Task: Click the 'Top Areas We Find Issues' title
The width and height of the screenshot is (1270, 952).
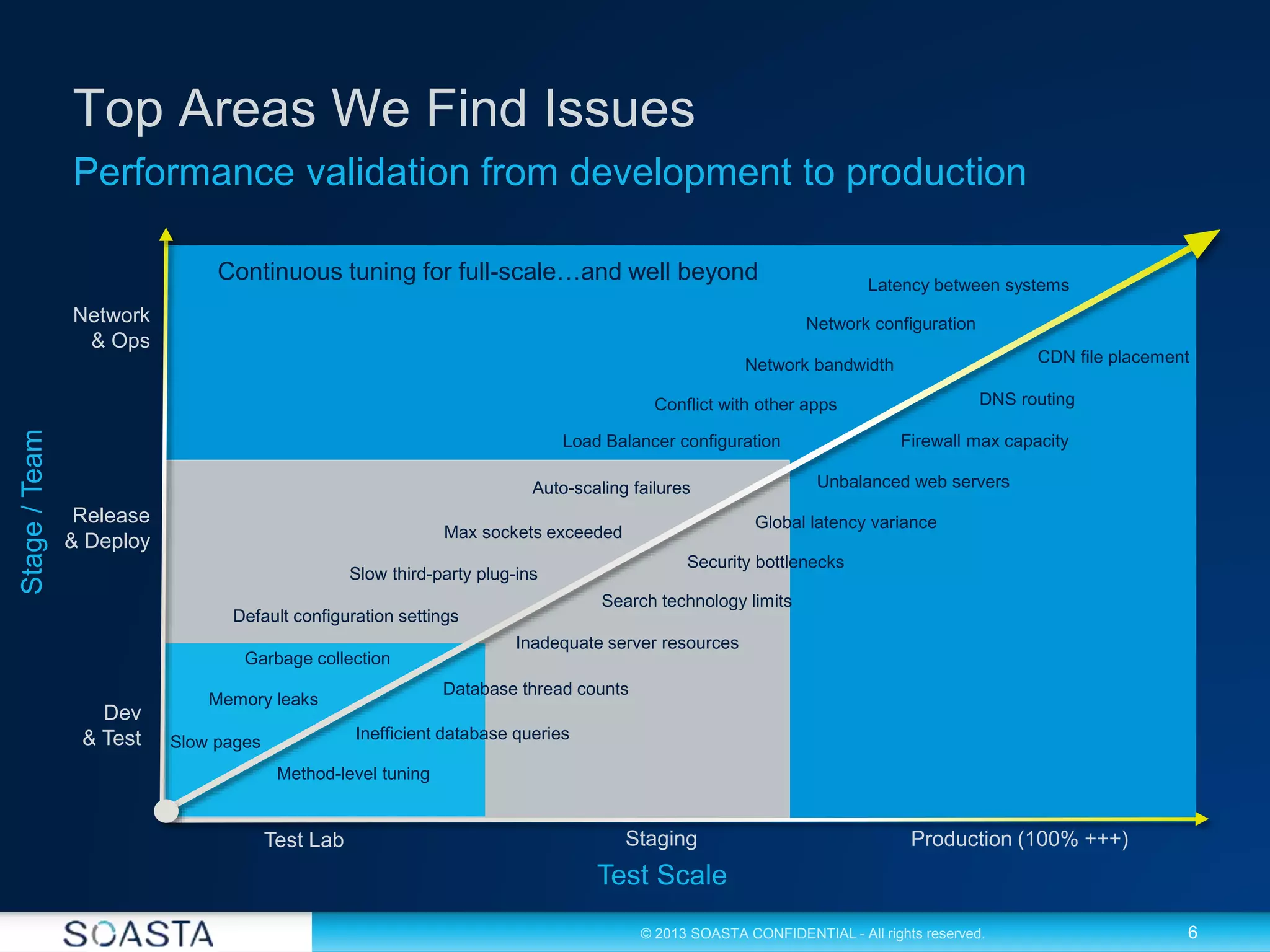Action: 384,108
